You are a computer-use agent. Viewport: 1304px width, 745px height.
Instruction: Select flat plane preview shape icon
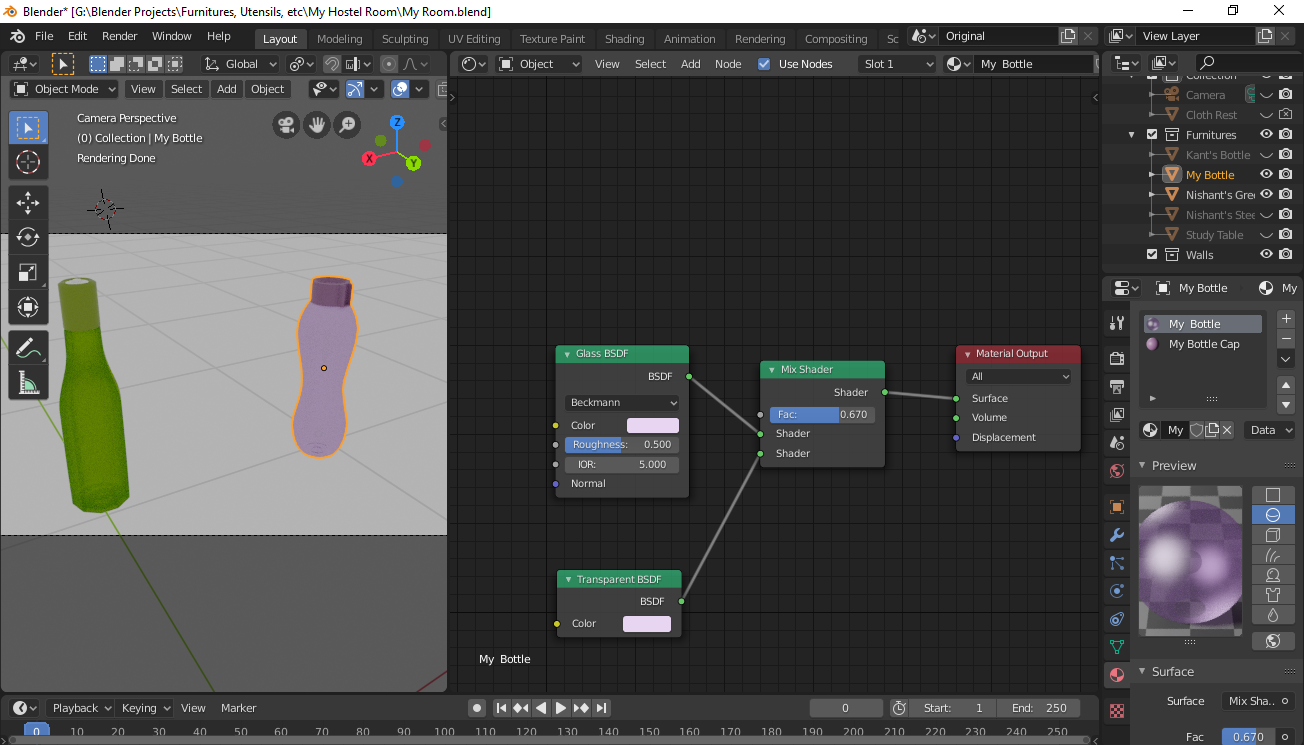click(x=1273, y=495)
